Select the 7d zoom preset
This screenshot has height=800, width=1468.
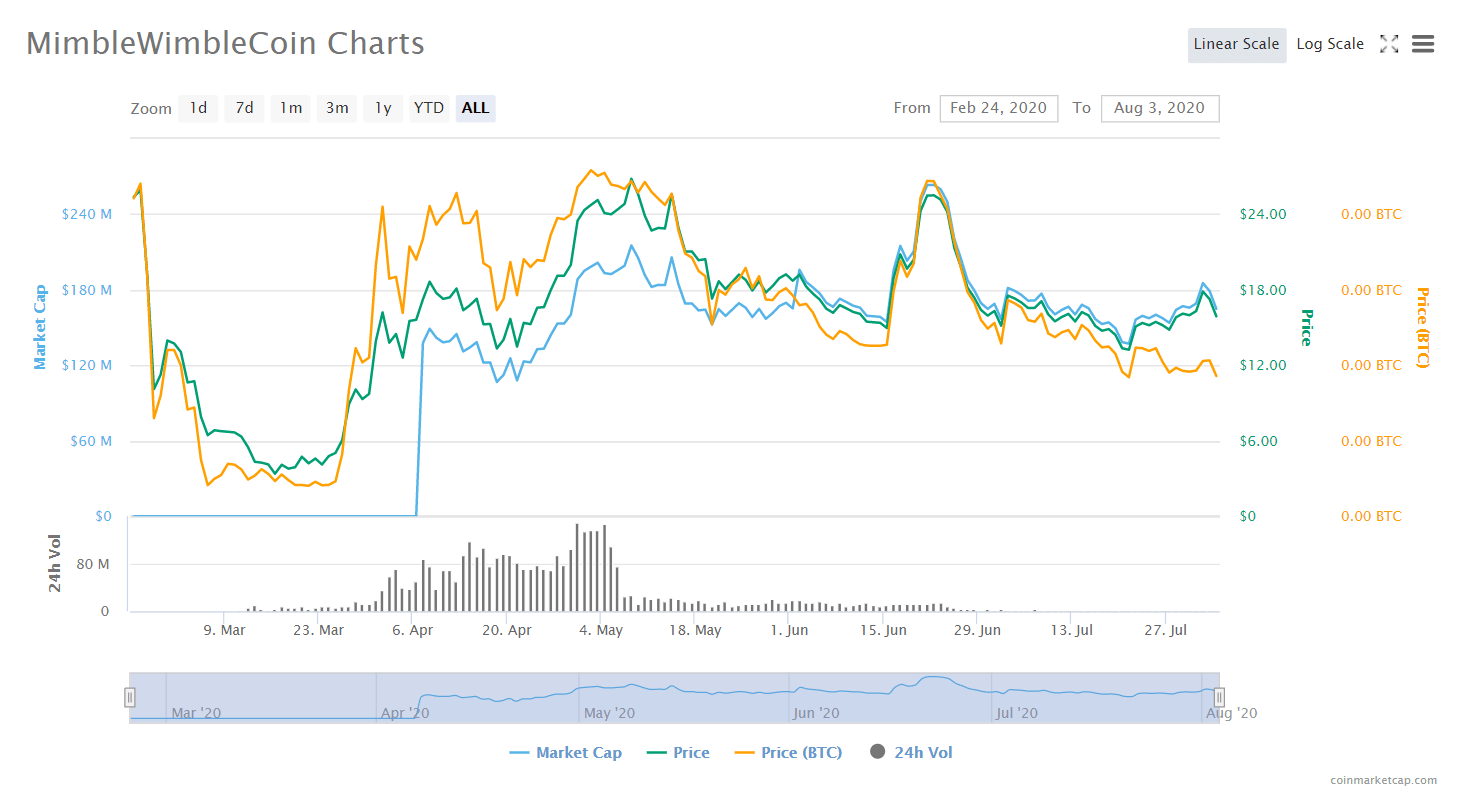[x=244, y=108]
